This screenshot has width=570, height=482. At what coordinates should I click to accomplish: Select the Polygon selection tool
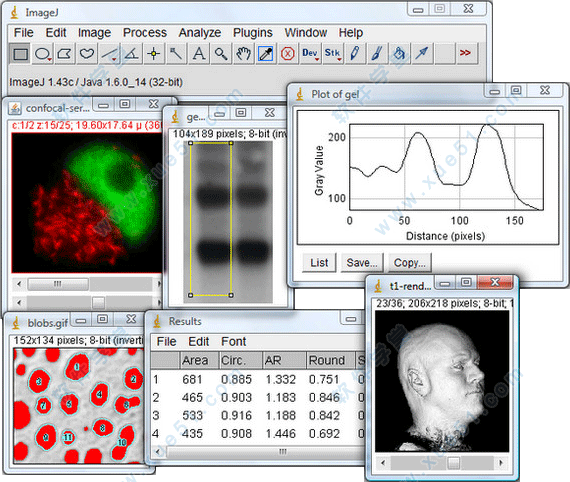point(65,54)
